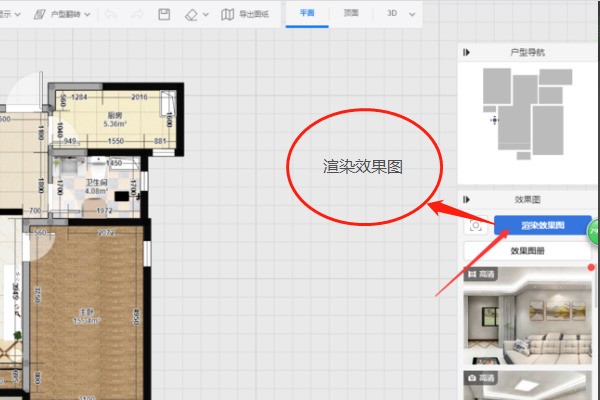Click the crosshair marker in floor plan navigator
The height and width of the screenshot is (400, 600).
point(493,120)
